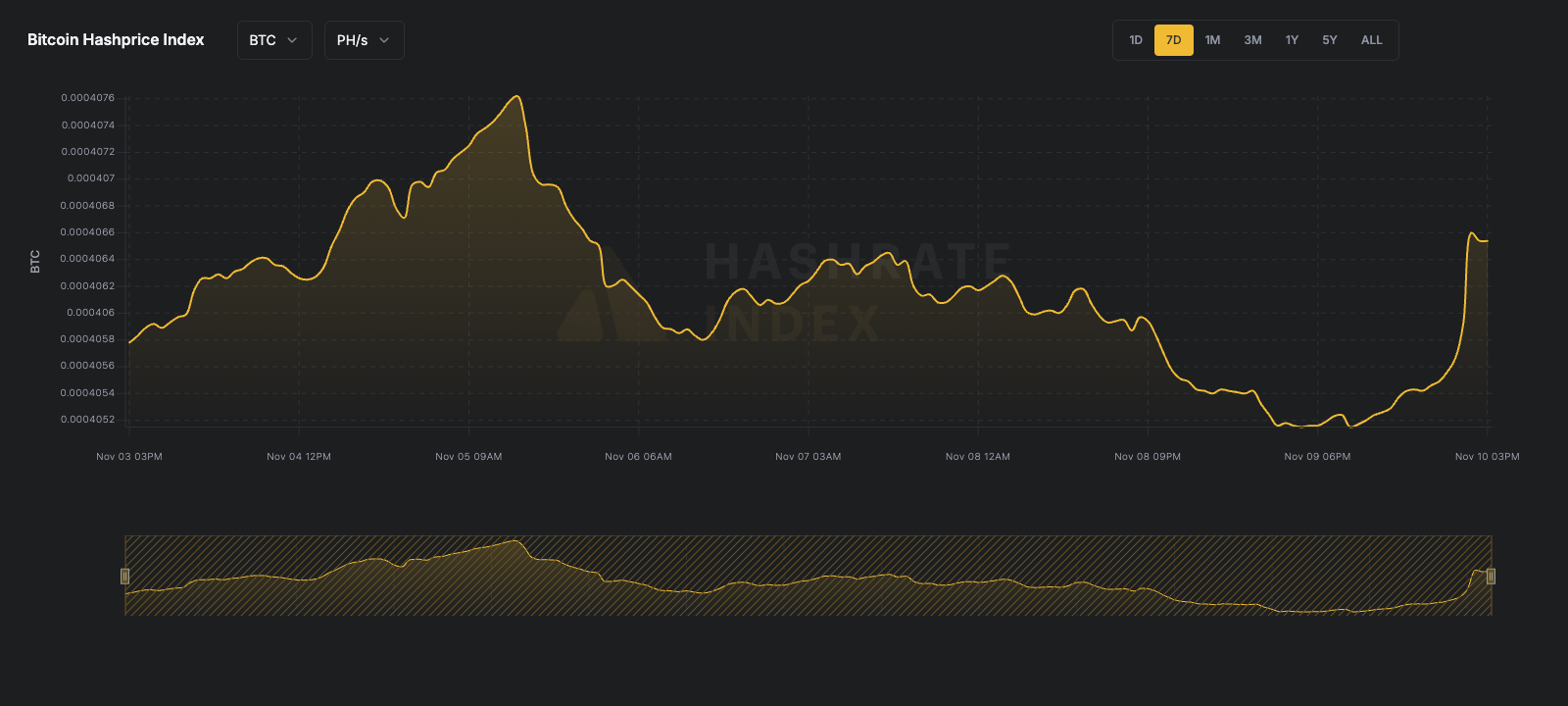Image resolution: width=1568 pixels, height=706 pixels.
Task: Click the 0.0004068 y-axis value
Action: click(88, 206)
